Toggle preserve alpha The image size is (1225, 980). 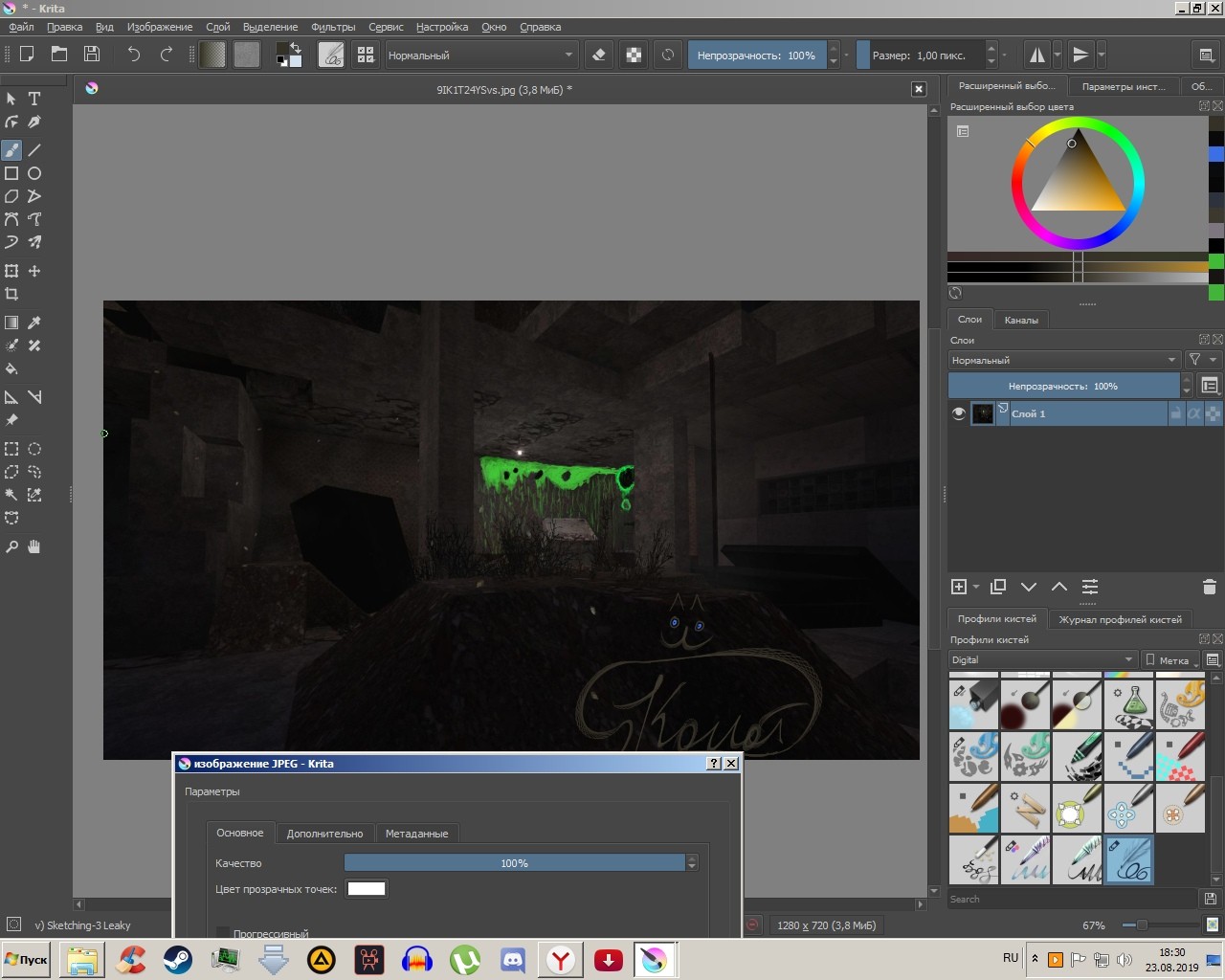[x=634, y=55]
